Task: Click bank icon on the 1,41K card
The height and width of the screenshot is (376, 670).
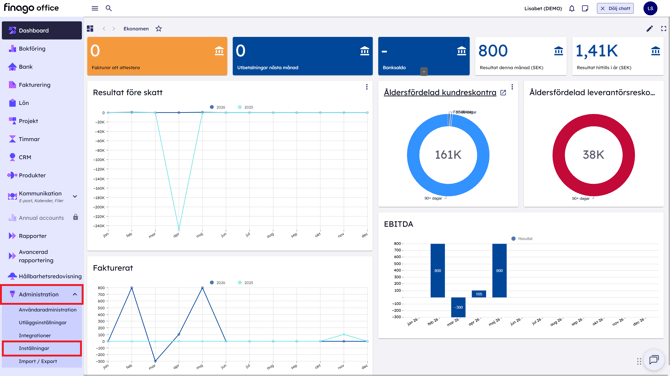Action: click(x=655, y=51)
